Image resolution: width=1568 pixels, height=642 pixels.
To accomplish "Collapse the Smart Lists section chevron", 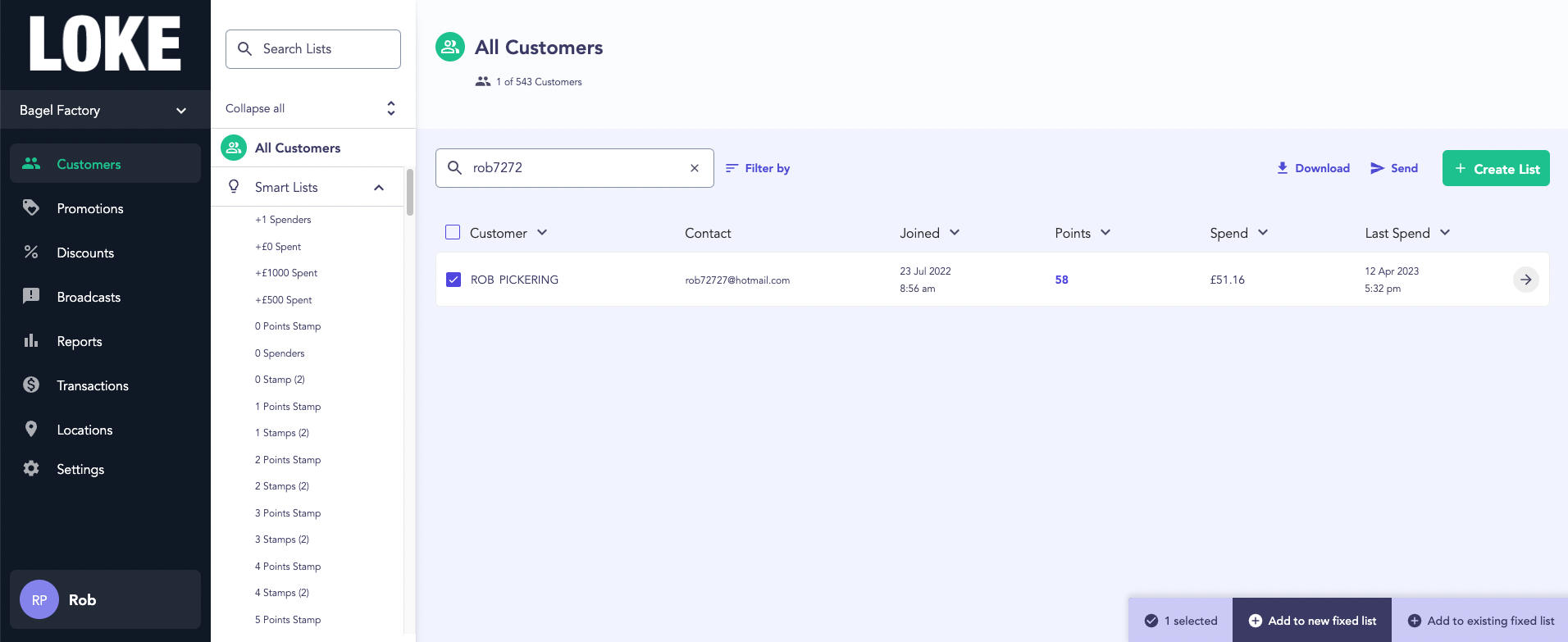I will click(x=379, y=187).
